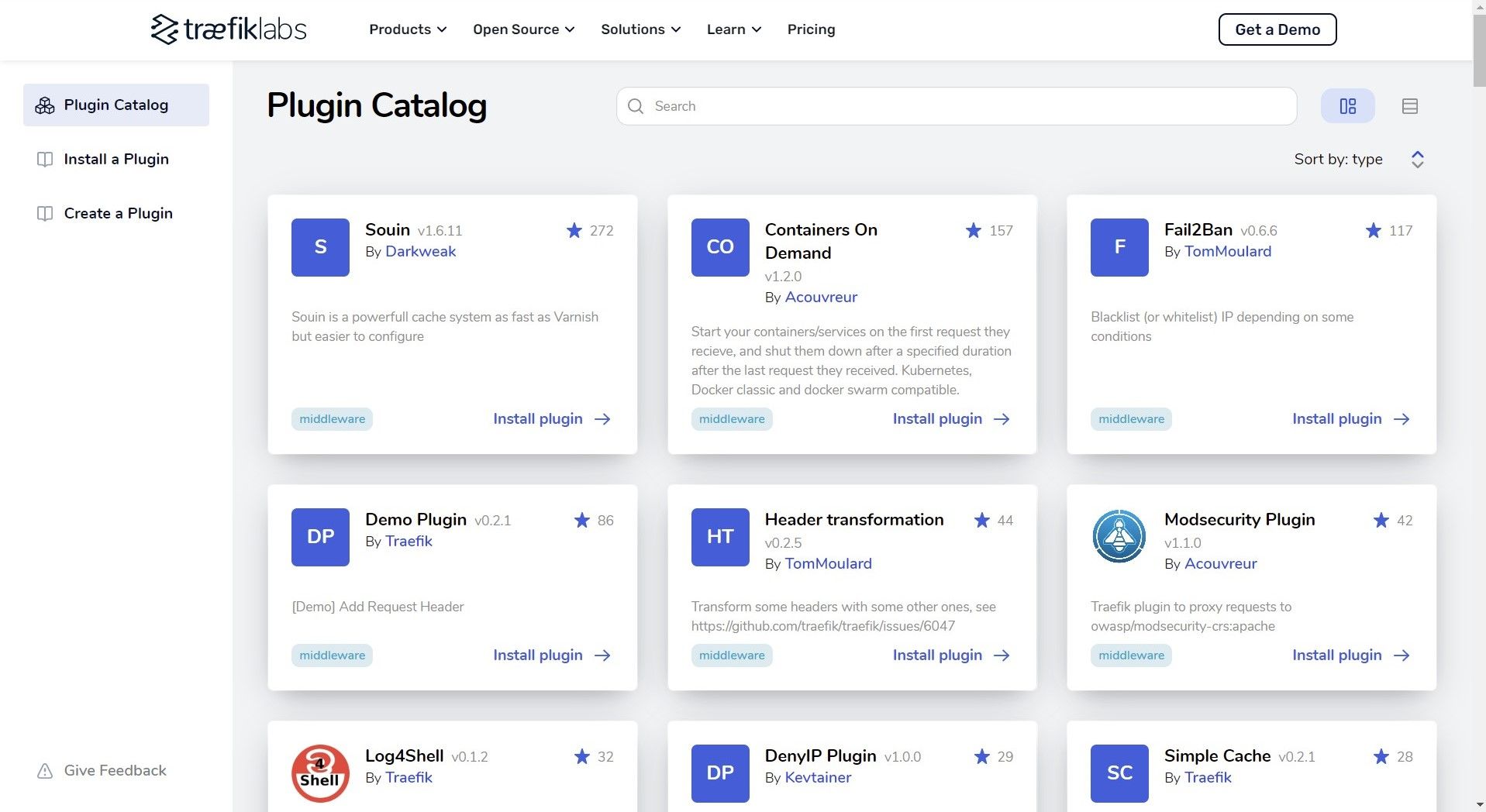
Task: Click the Give Feedback warning icon
Action: (45, 771)
